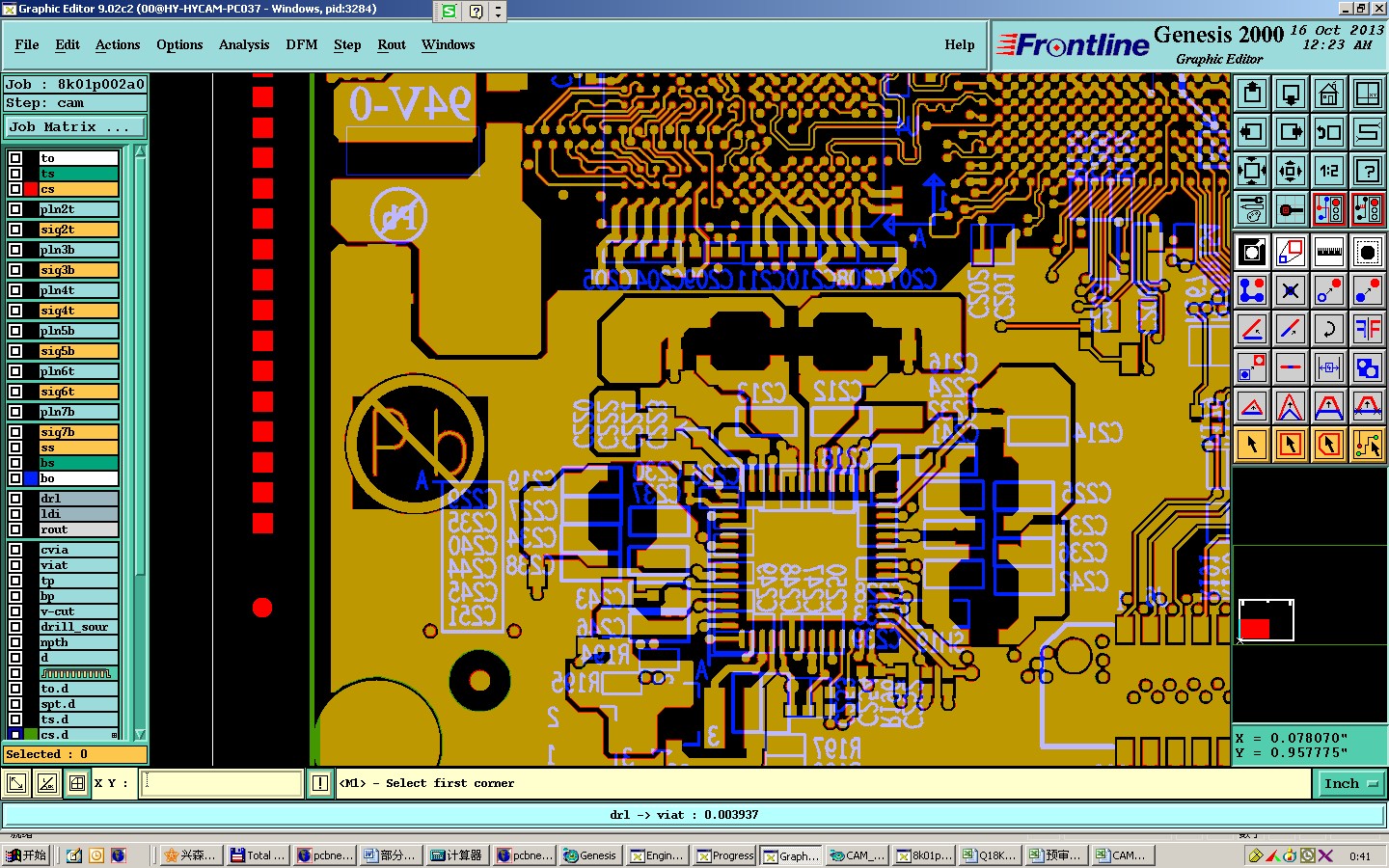Screen dimensions: 1389x868
Task: Click the Help button
Action: coord(959,45)
